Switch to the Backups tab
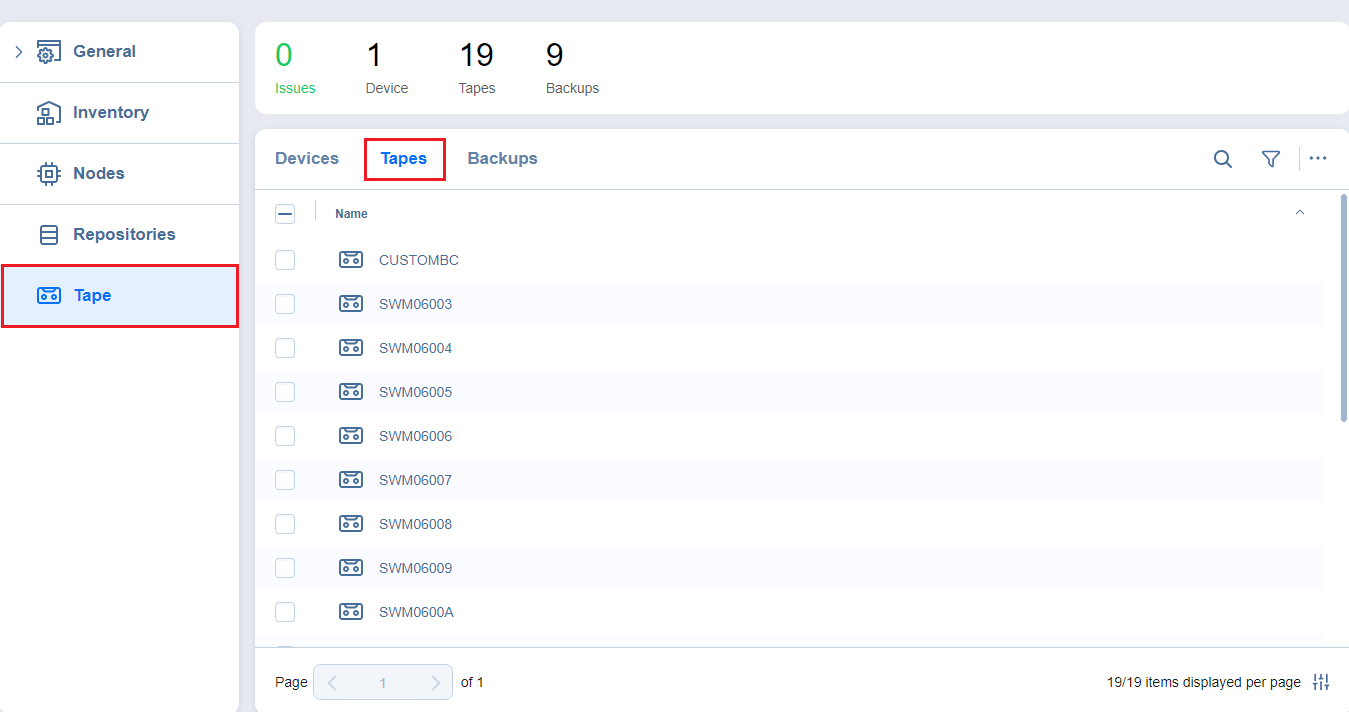The height and width of the screenshot is (712, 1349). pos(502,159)
